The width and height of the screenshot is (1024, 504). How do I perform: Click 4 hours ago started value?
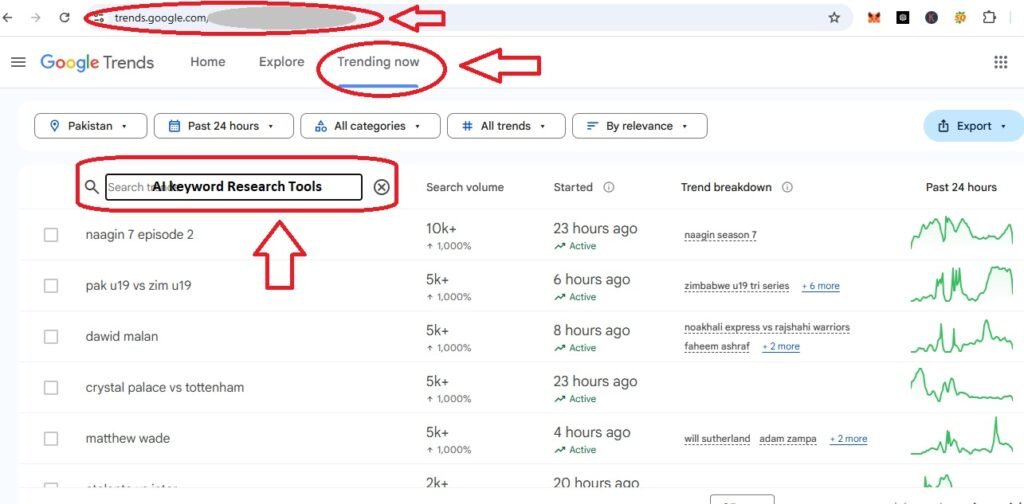click(592, 432)
